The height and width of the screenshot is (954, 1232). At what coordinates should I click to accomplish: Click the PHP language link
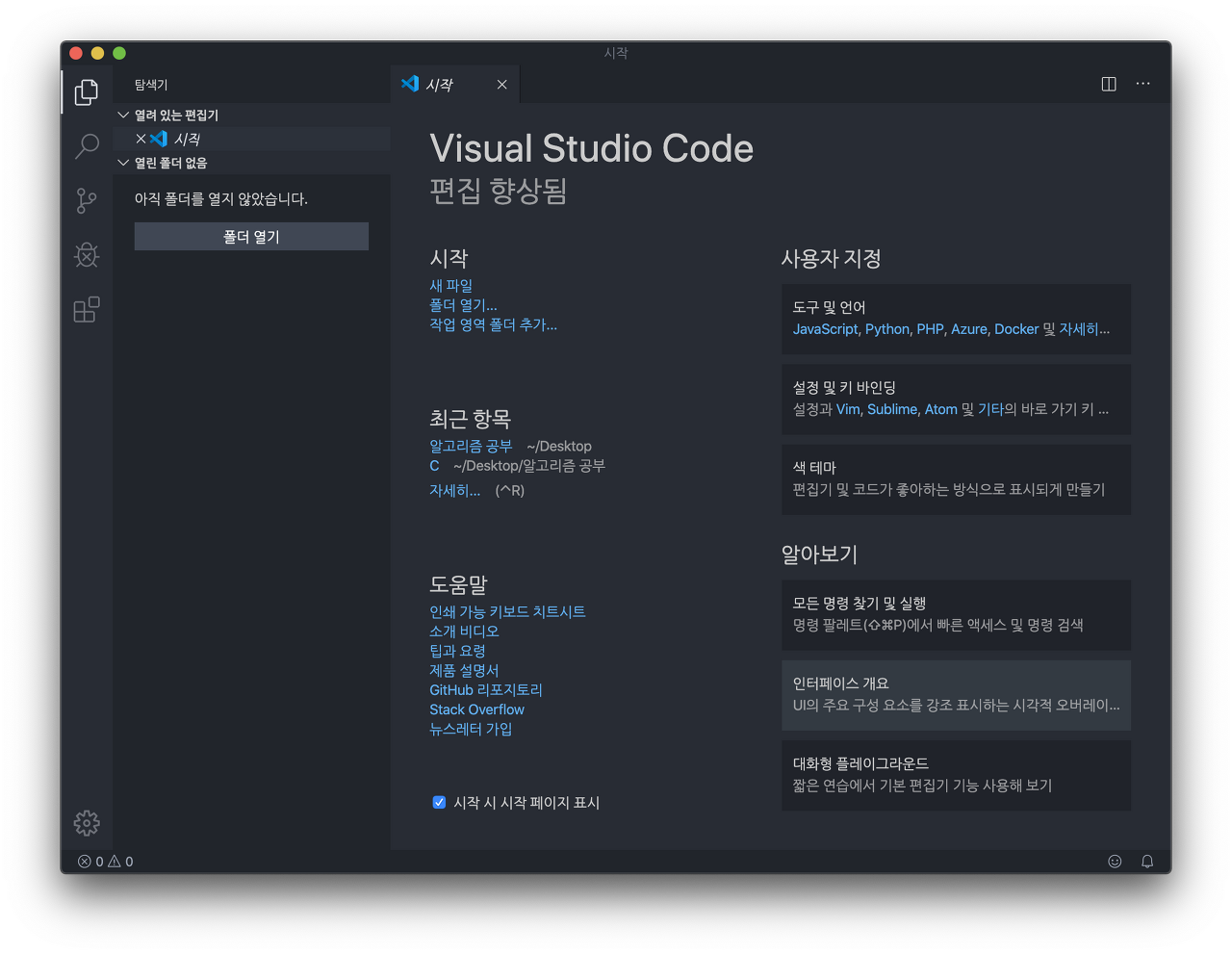931,329
